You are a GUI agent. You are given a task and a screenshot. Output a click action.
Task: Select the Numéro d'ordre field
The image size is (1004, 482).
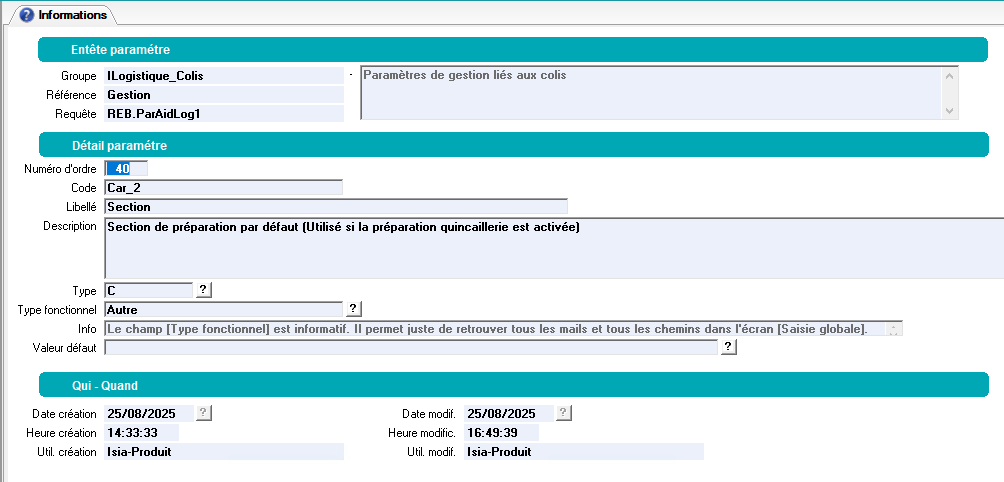click(x=126, y=168)
